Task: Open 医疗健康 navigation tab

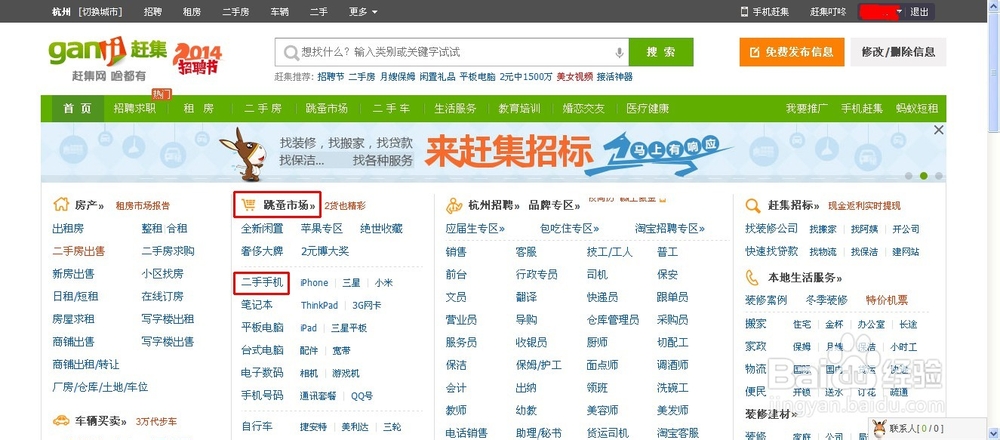Action: [x=647, y=108]
